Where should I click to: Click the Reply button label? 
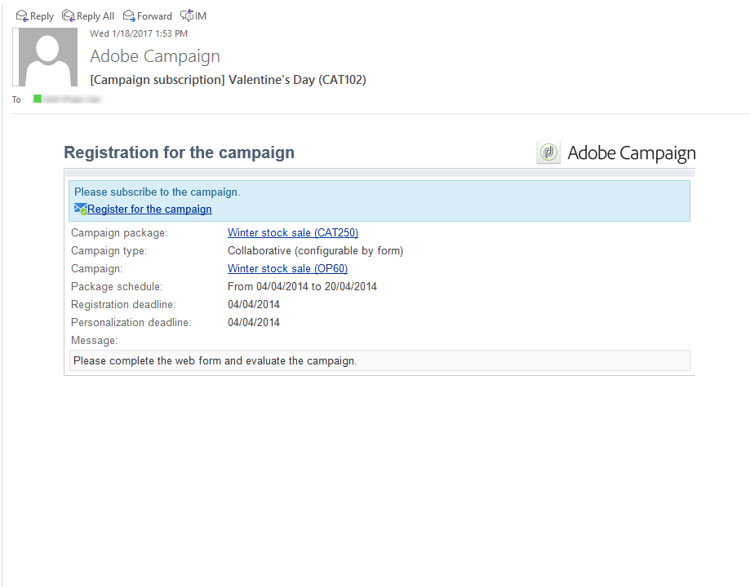click(42, 16)
